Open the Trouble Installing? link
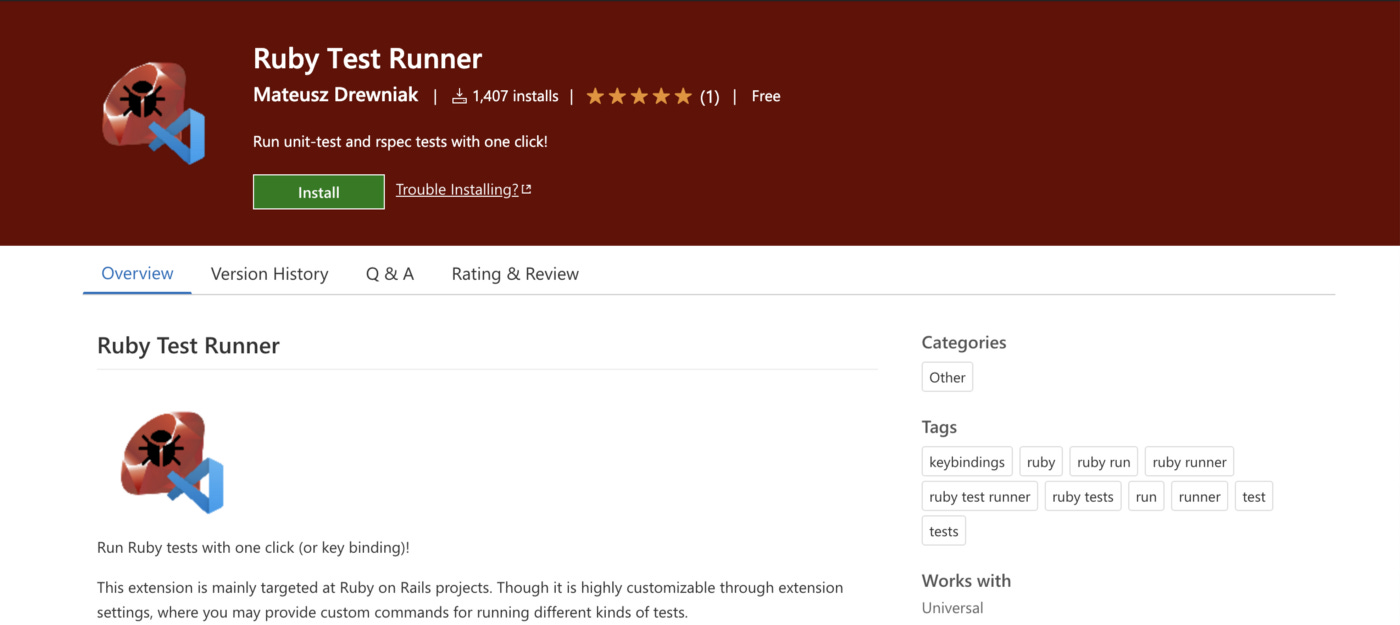Viewport: 1400px width, 625px height. click(x=457, y=190)
